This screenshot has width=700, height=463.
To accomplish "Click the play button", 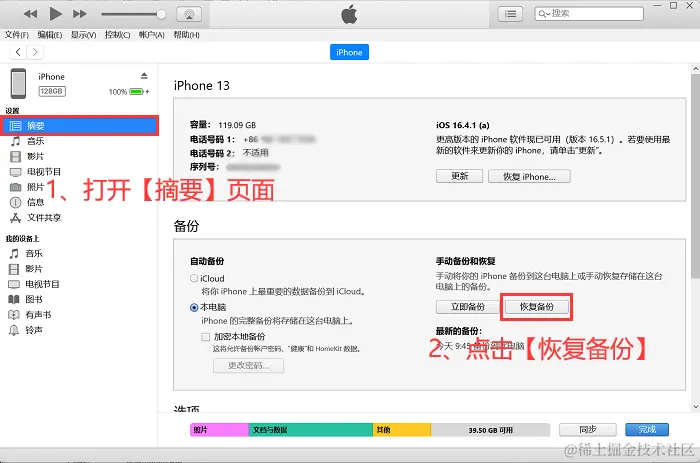I will tap(55, 14).
